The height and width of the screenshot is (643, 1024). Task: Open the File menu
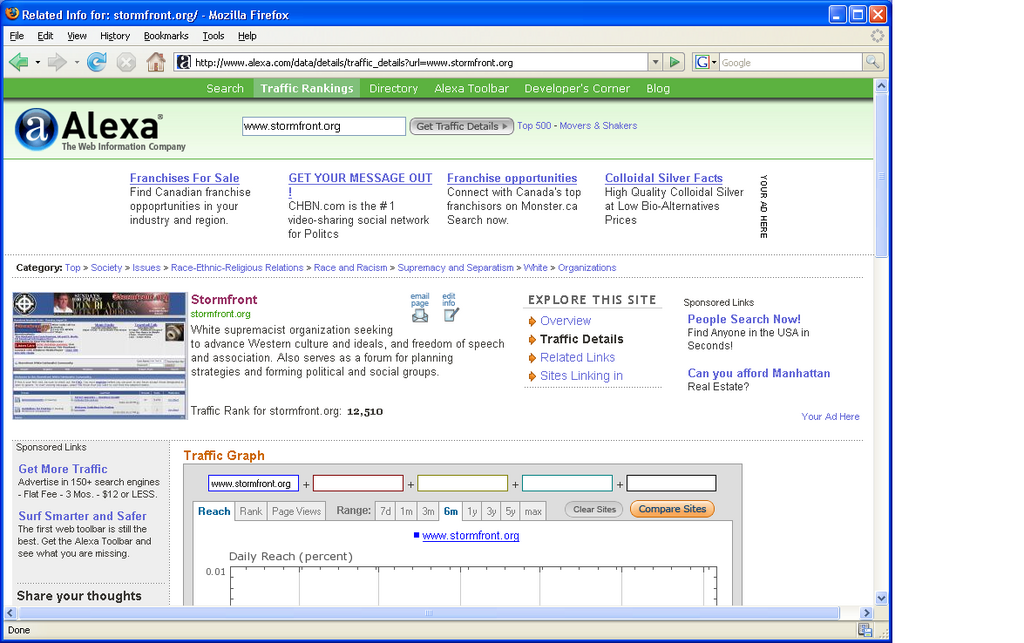coord(16,36)
